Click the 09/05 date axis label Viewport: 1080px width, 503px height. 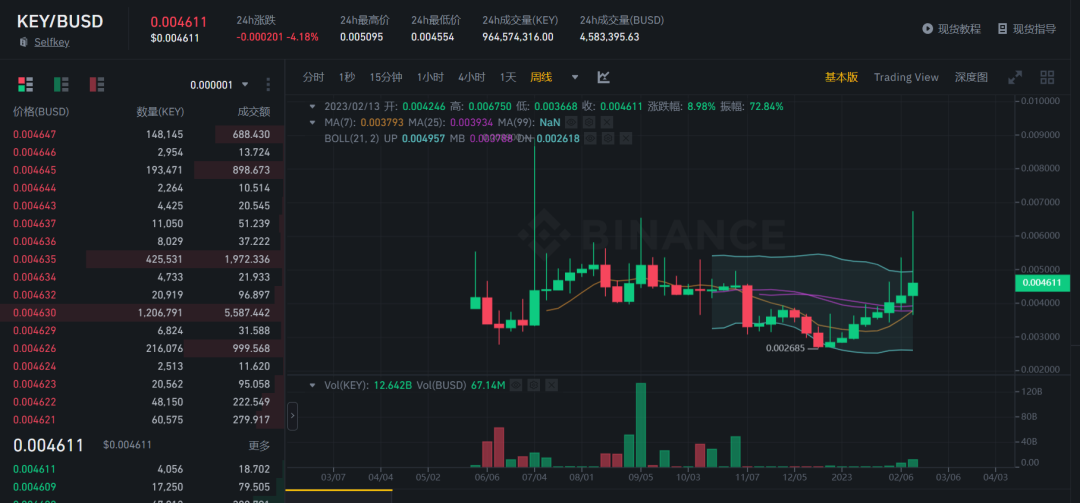[641, 477]
